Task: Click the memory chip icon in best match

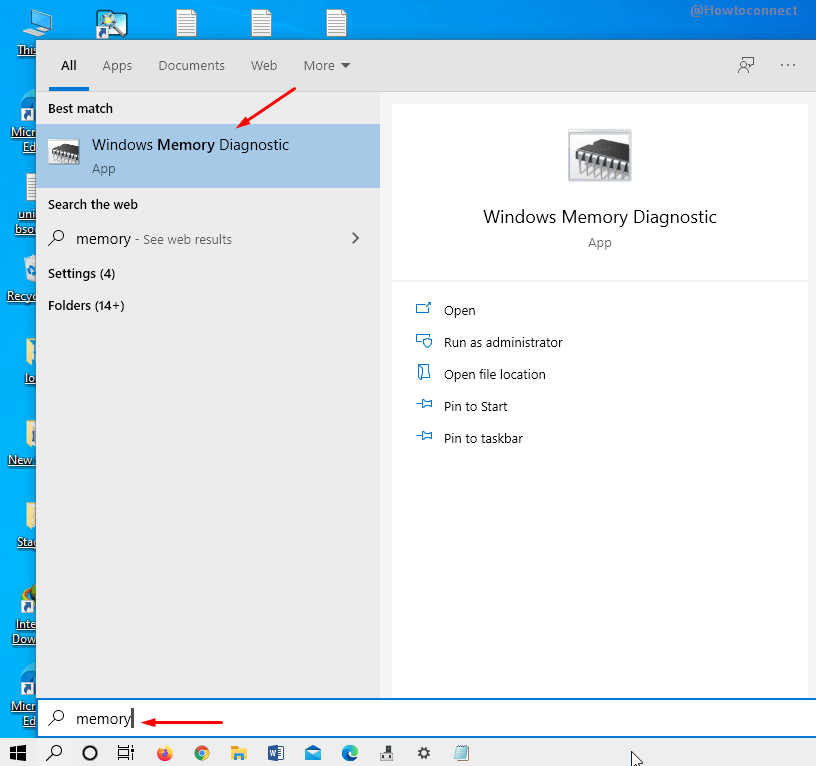Action: 63,151
